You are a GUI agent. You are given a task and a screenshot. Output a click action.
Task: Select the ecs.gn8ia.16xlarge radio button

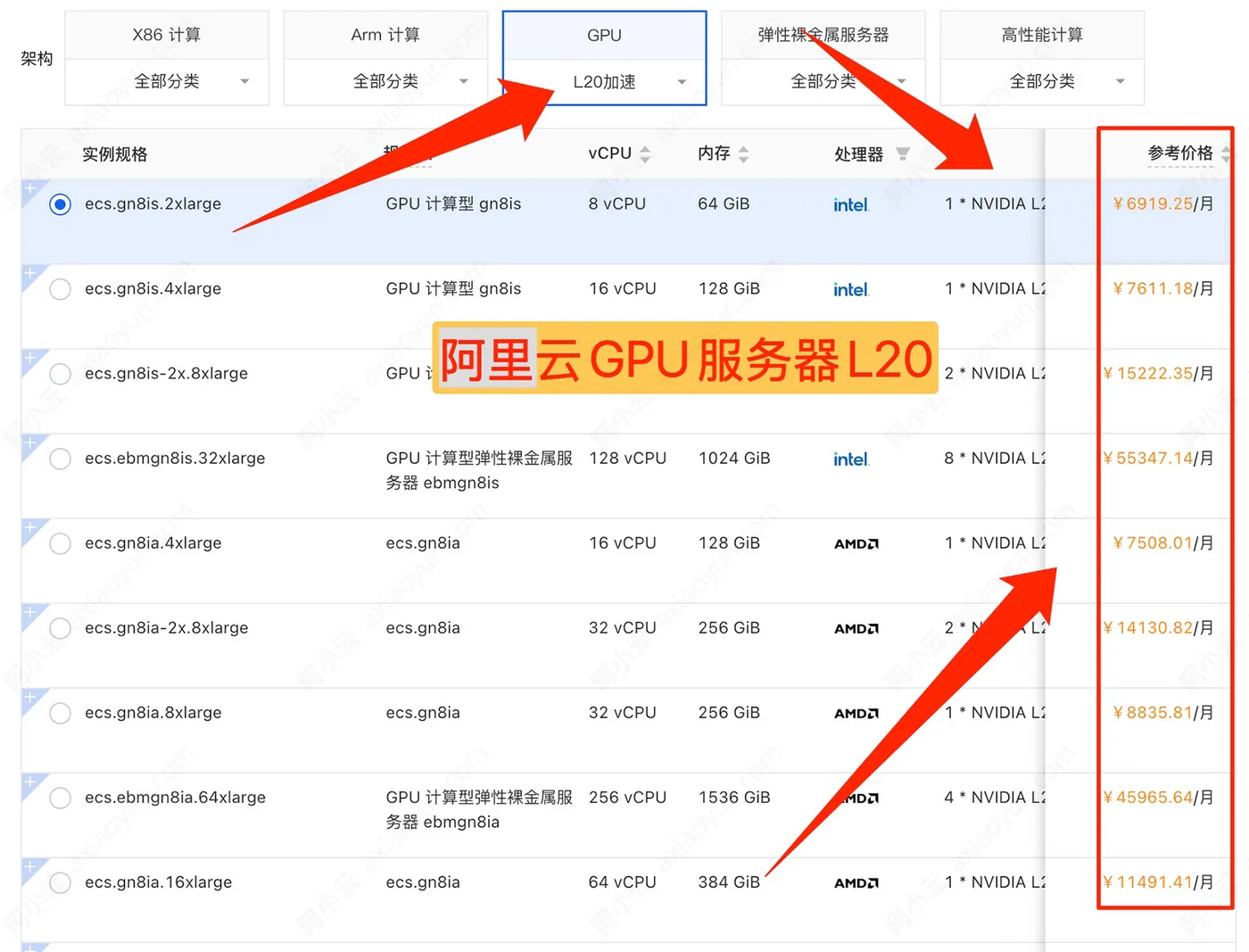[61, 882]
